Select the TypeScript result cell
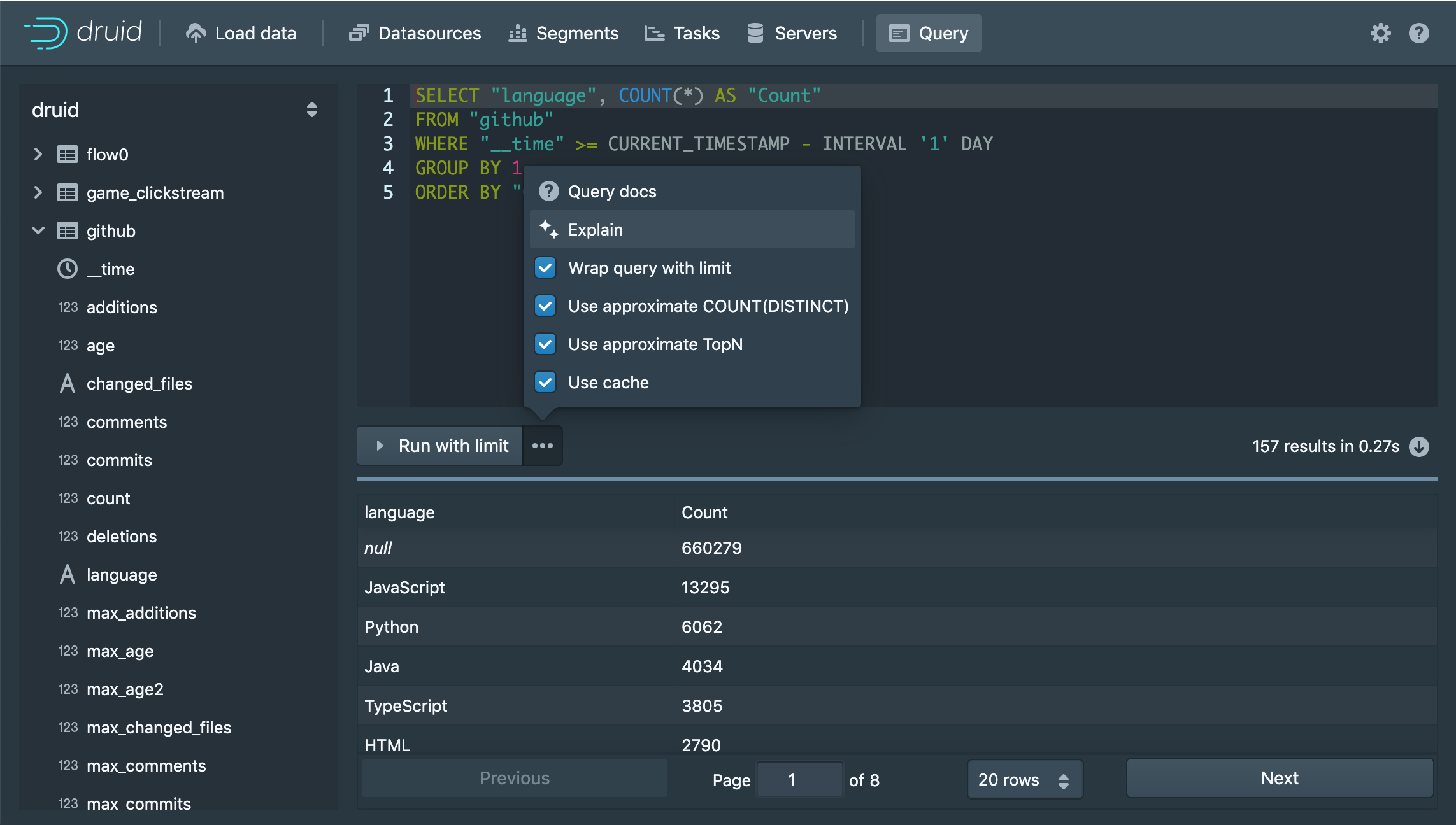Screen dimensions: 1456x825 click(515, 705)
